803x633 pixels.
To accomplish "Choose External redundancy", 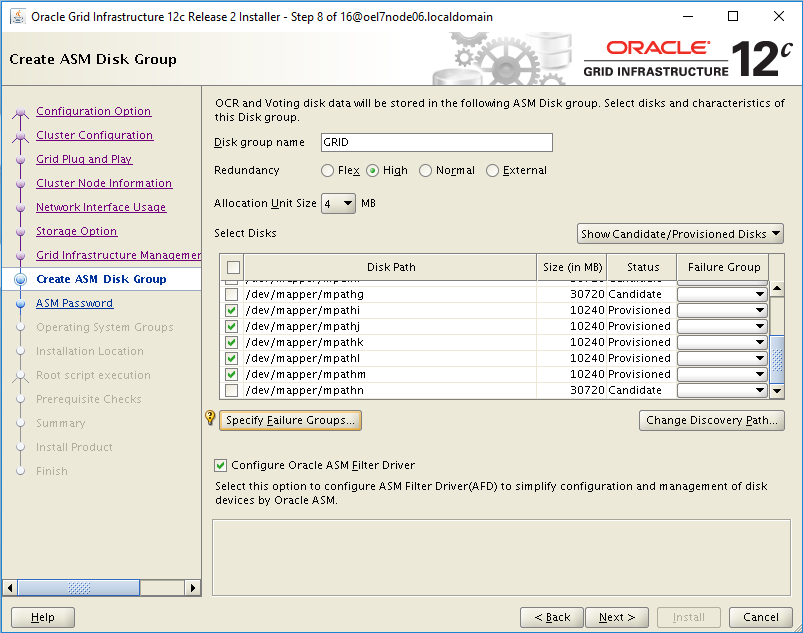I will 492,171.
